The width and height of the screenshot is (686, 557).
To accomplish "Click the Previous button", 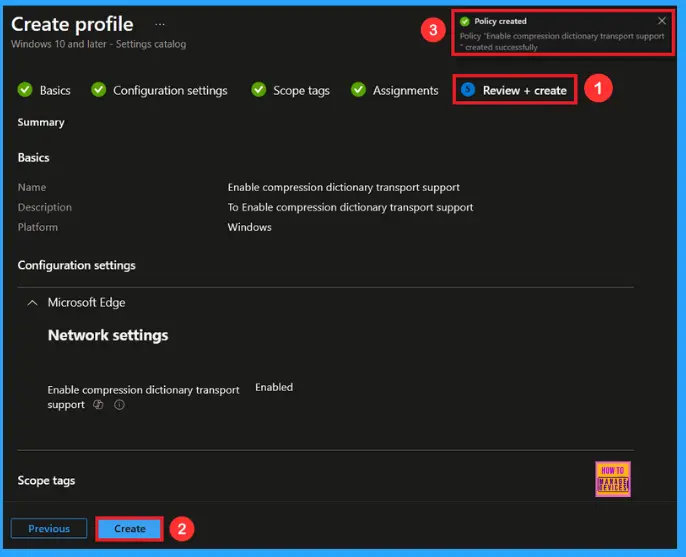I will pyautogui.click(x=49, y=529).
